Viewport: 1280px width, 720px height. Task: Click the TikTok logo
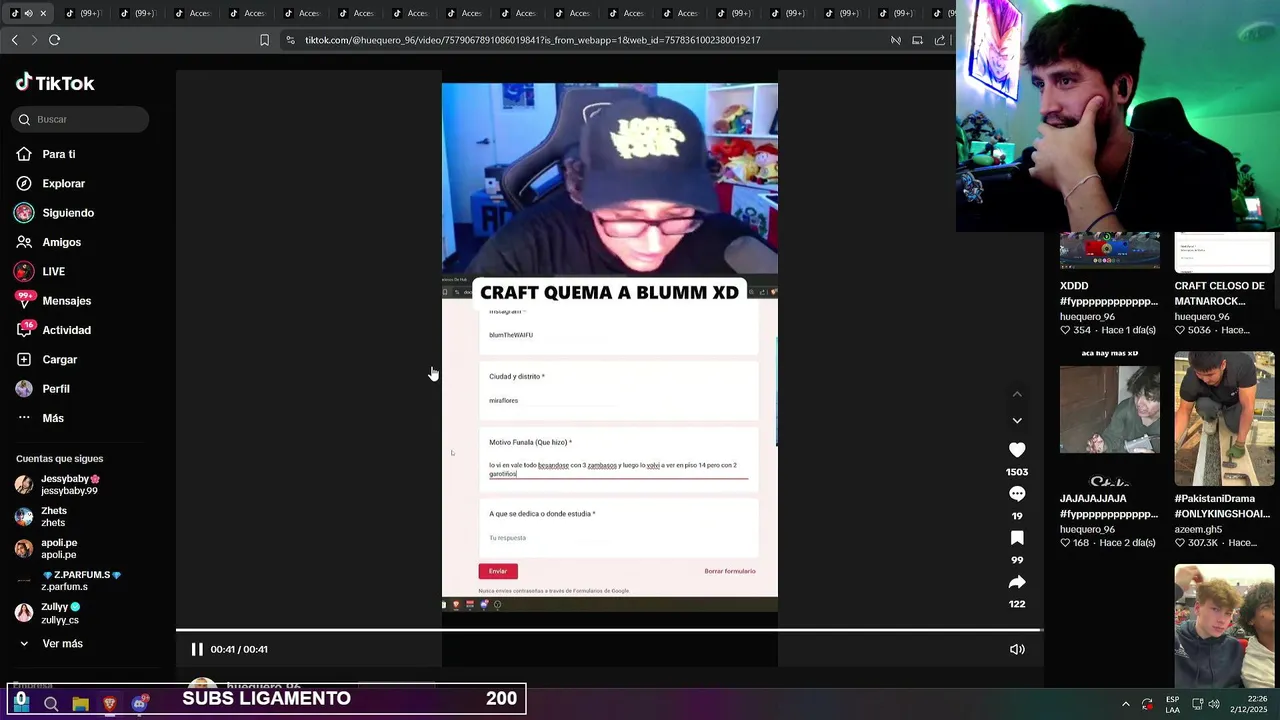pyautogui.click(x=55, y=83)
